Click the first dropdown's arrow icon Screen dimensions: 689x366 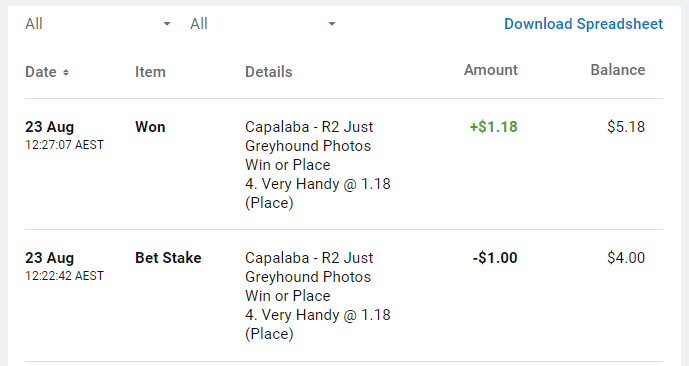(x=167, y=24)
